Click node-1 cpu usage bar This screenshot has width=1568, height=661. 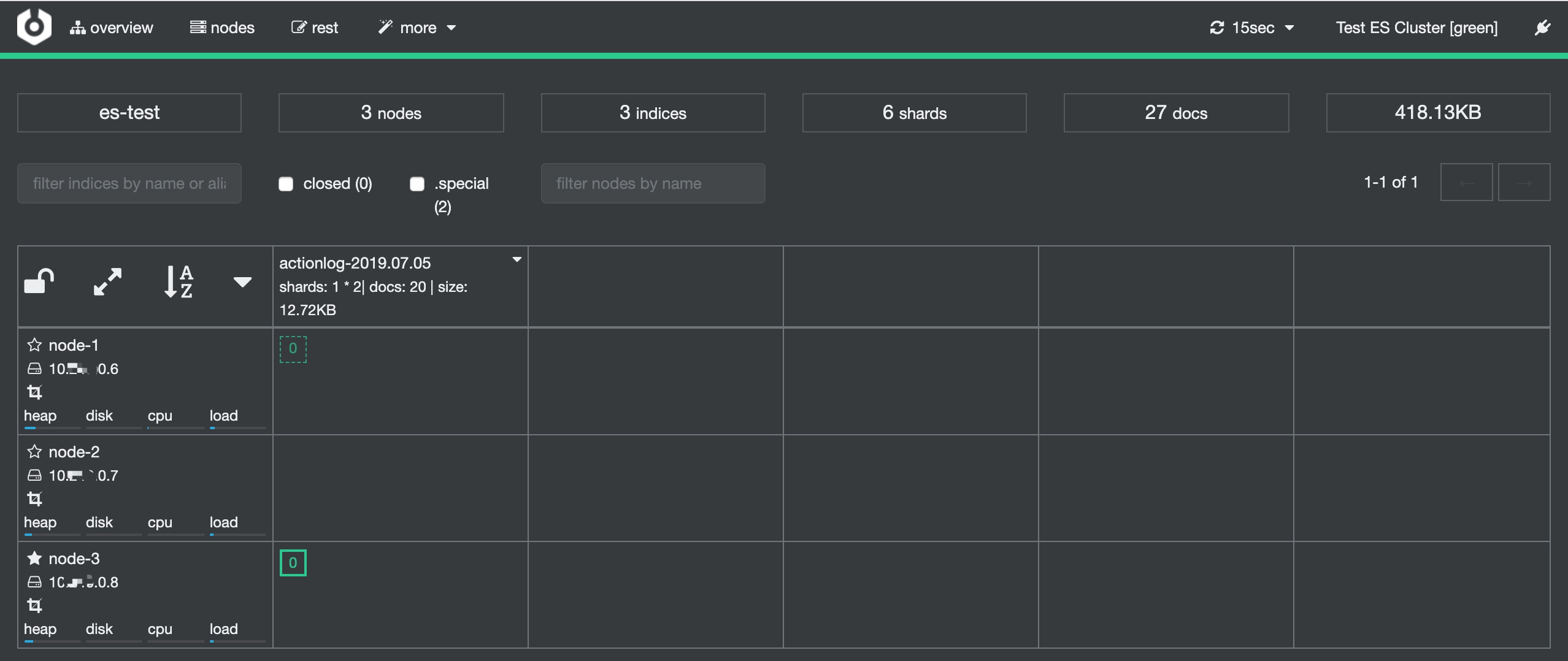[175, 427]
